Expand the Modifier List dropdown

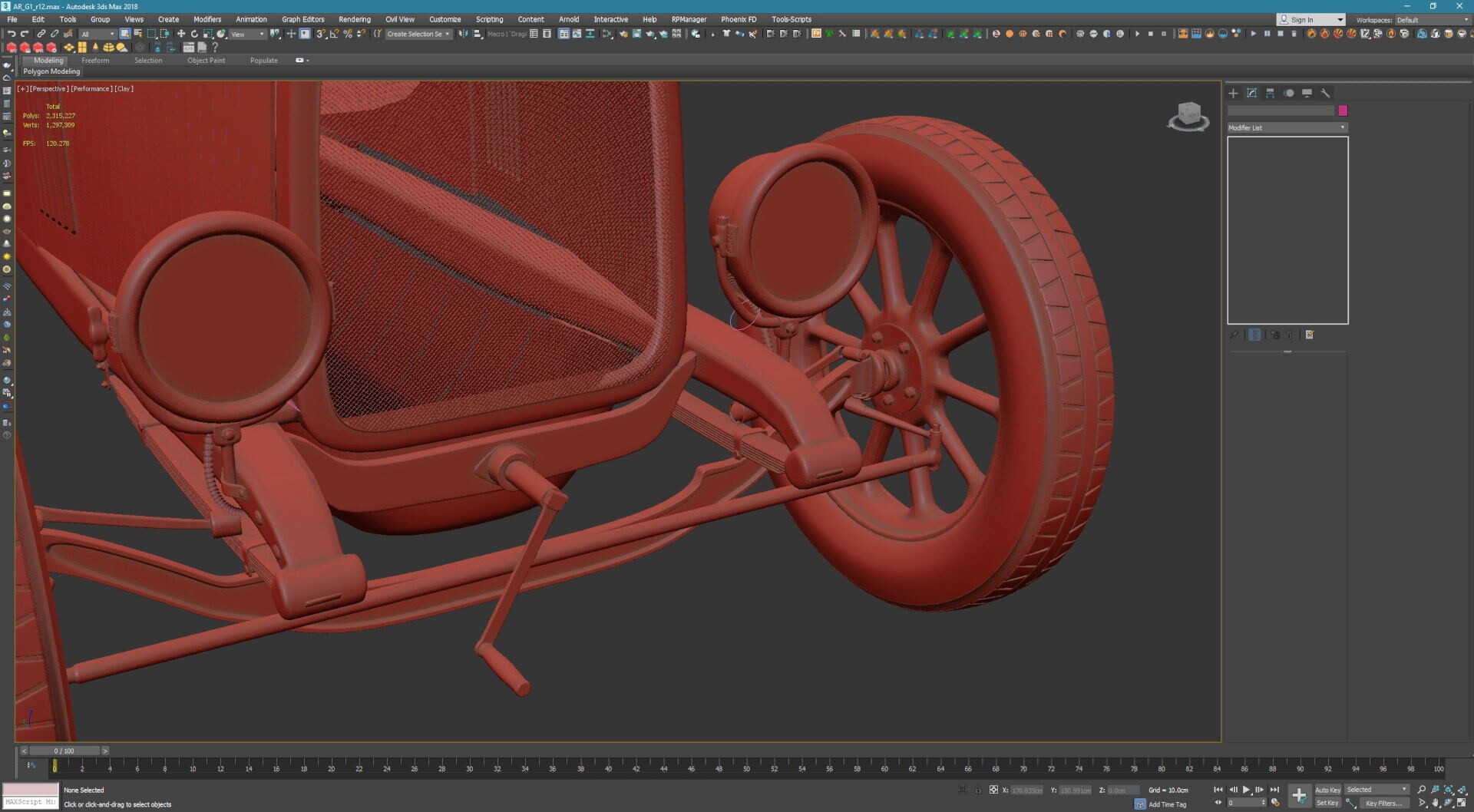[x=1287, y=127]
